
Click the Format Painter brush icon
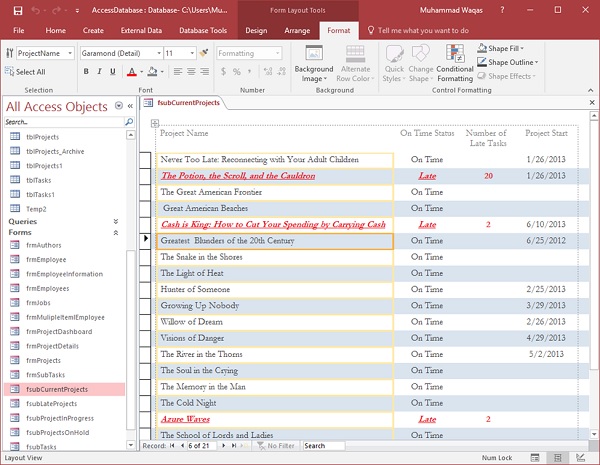pyautogui.click(x=204, y=53)
